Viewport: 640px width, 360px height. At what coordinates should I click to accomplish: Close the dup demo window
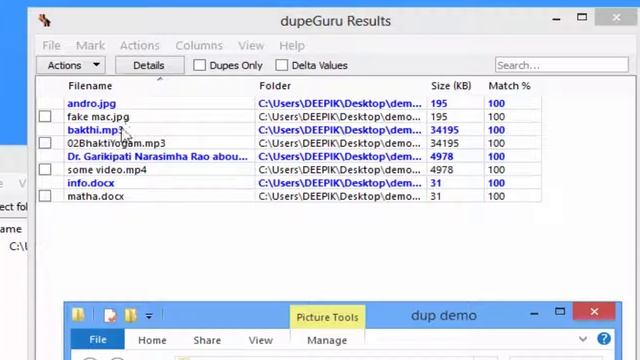594,312
